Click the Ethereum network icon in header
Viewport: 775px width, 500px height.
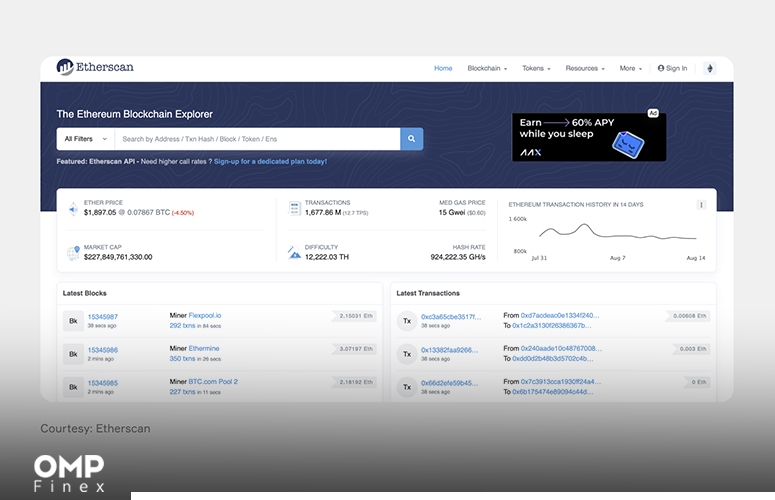point(710,68)
